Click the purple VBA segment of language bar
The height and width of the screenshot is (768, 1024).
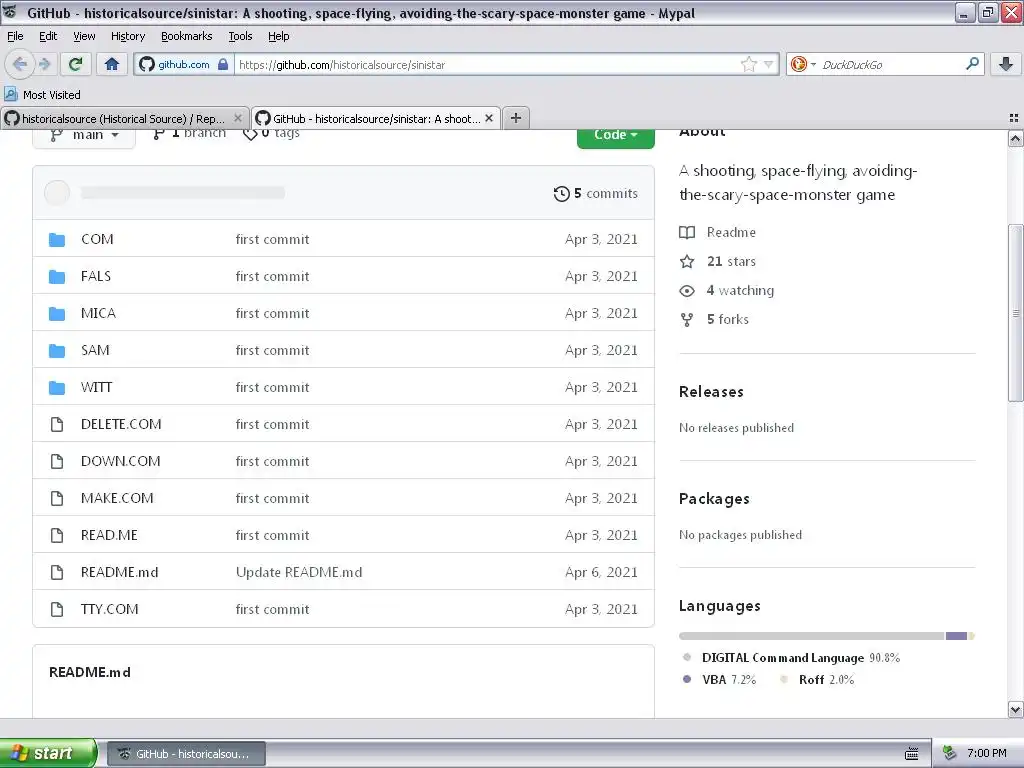point(956,636)
